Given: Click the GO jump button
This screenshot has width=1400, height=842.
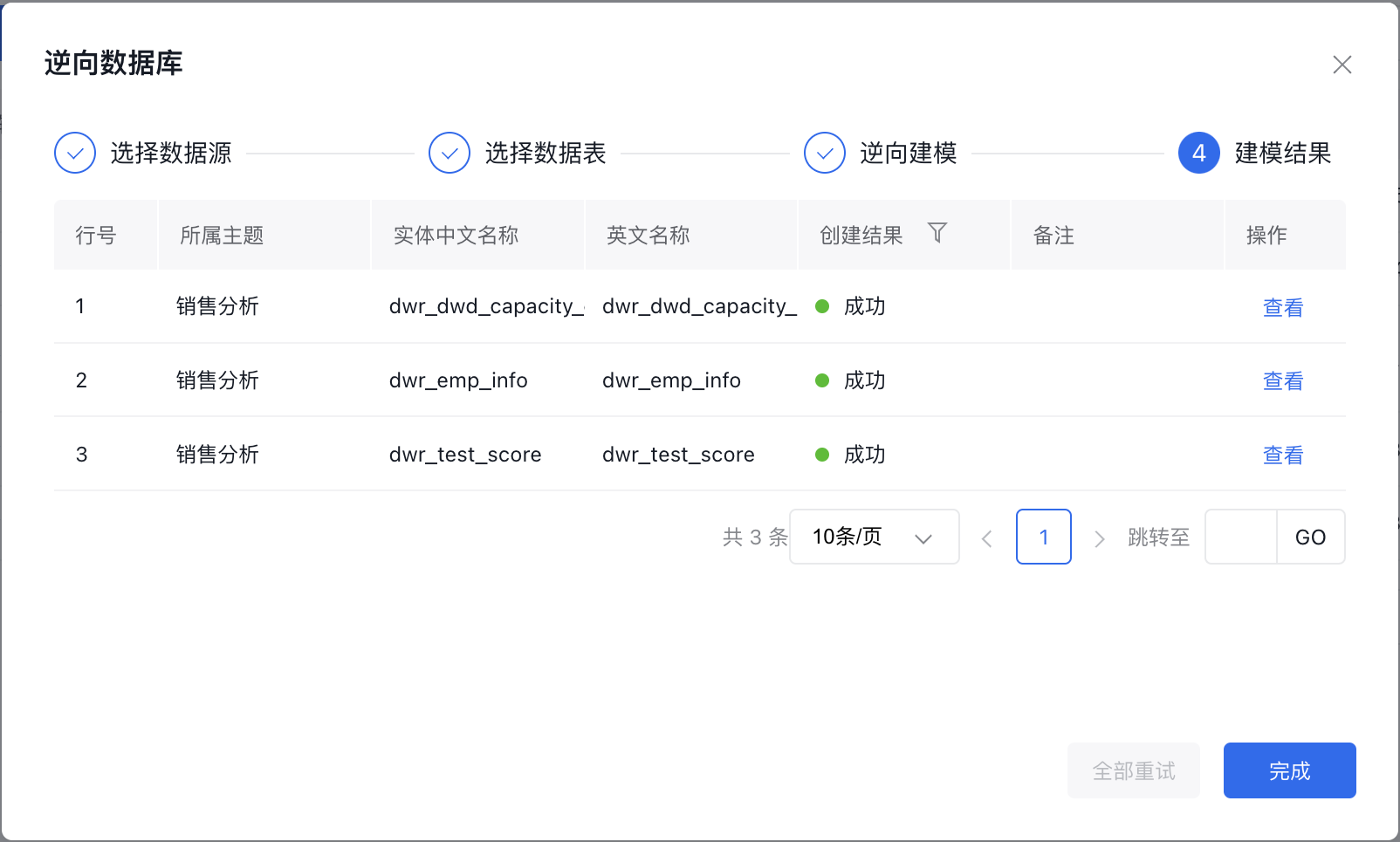Looking at the screenshot, I should 1310,537.
